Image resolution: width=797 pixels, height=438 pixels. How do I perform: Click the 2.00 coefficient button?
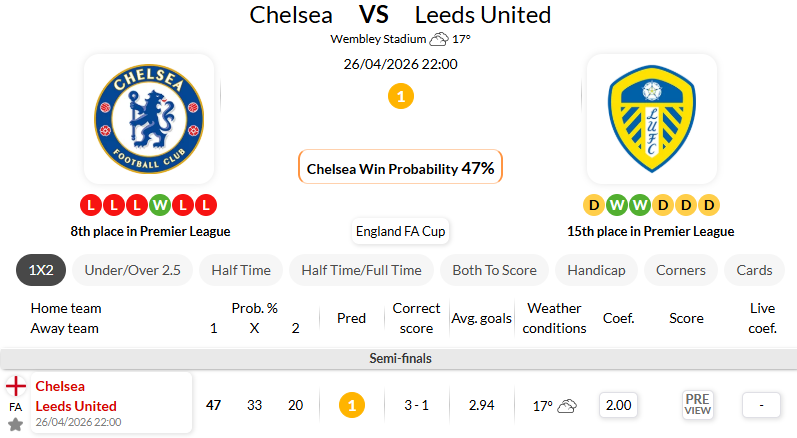[x=619, y=405]
